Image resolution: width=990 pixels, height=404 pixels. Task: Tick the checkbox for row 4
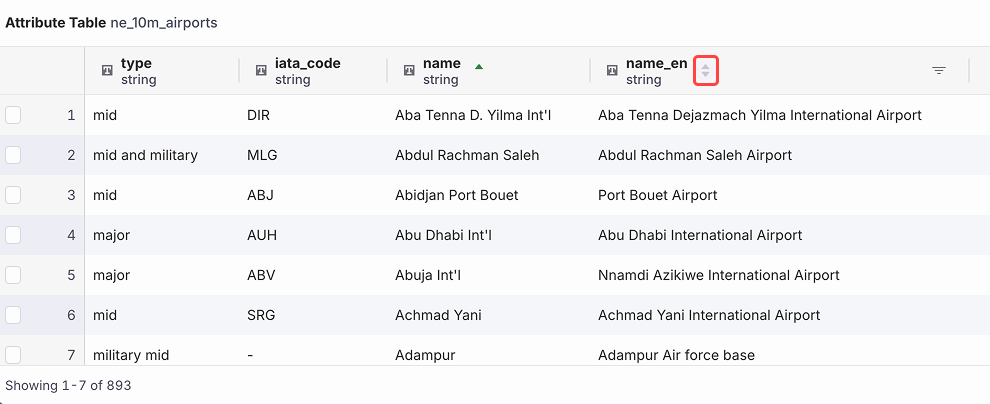coord(13,235)
